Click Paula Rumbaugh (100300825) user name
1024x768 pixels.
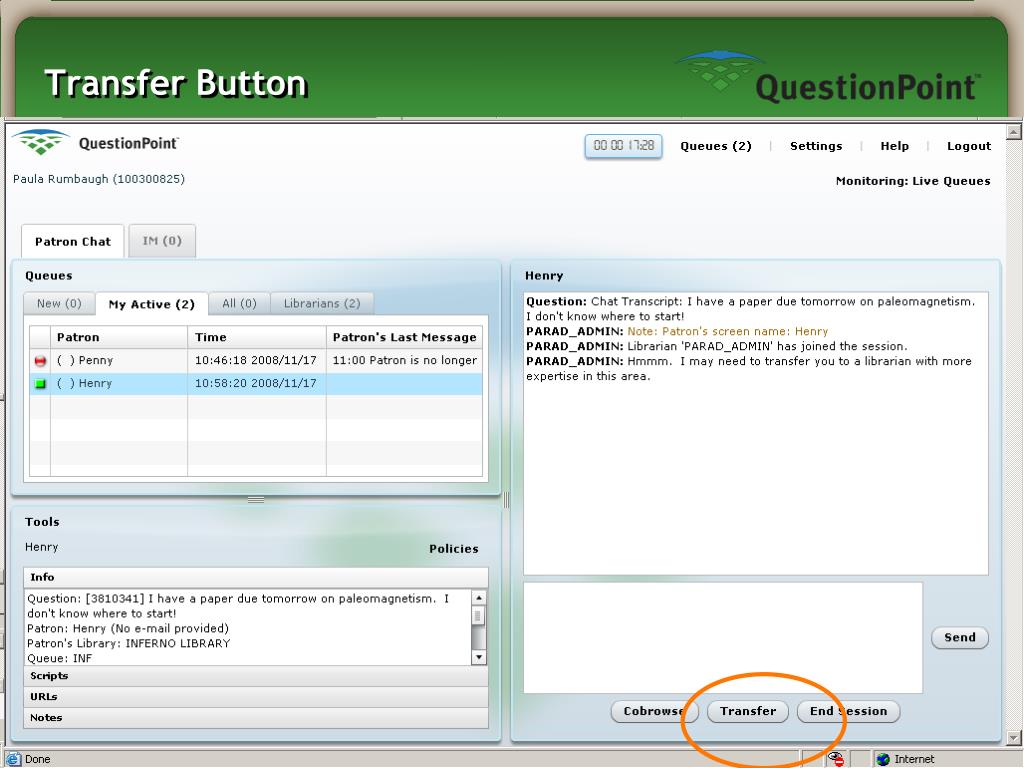pos(99,179)
